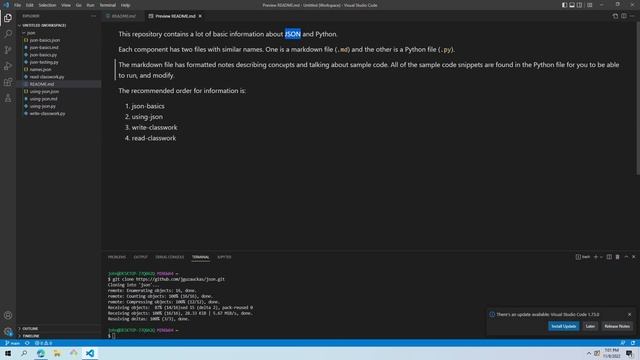Screen dimensions: 640x360
Task: Split the terminal panel
Action: tap(609, 257)
